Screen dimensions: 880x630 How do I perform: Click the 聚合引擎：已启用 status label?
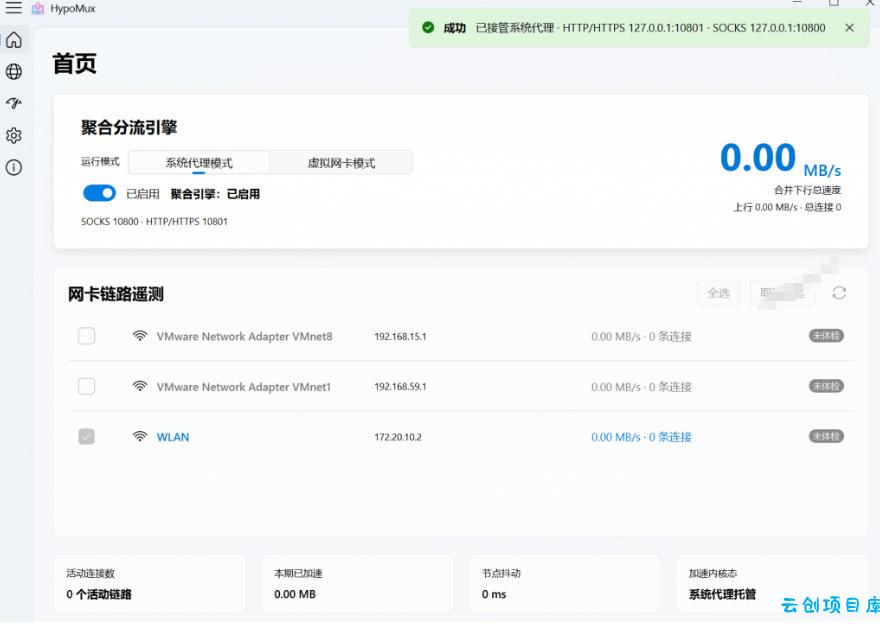tap(215, 194)
